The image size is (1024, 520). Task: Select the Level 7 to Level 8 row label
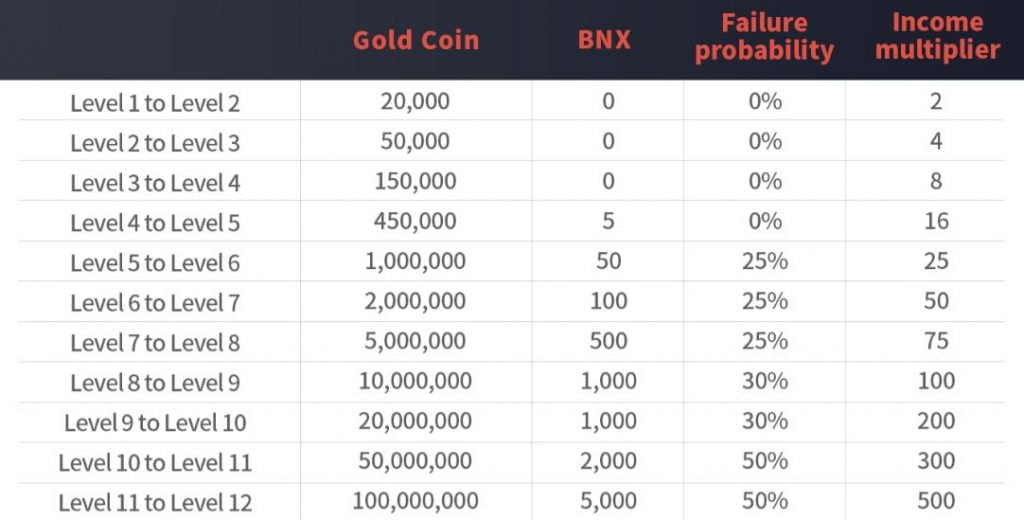tap(155, 343)
